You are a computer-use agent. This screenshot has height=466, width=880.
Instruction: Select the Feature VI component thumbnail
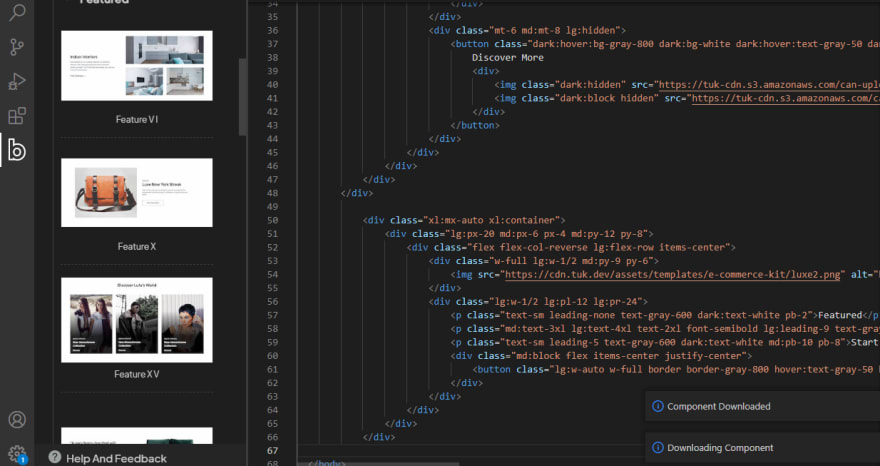click(137, 66)
